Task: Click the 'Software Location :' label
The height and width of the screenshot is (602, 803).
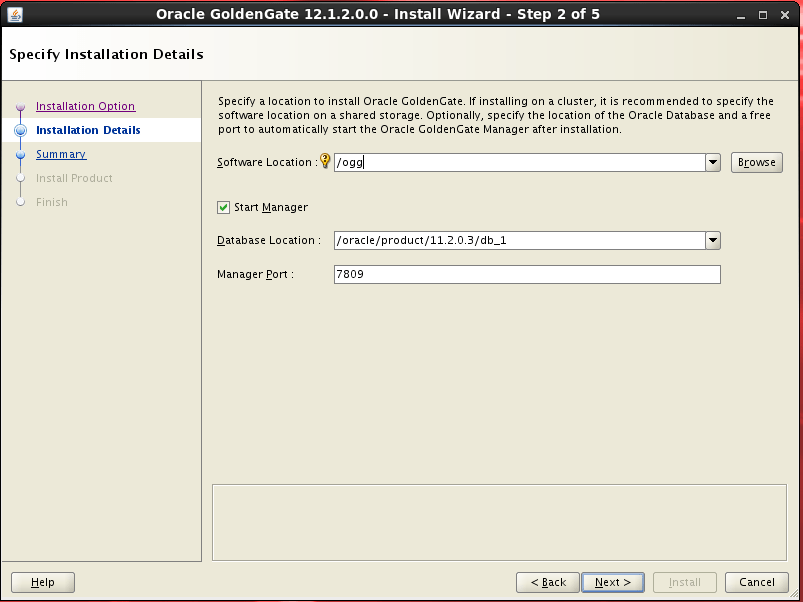Action: click(x=267, y=162)
